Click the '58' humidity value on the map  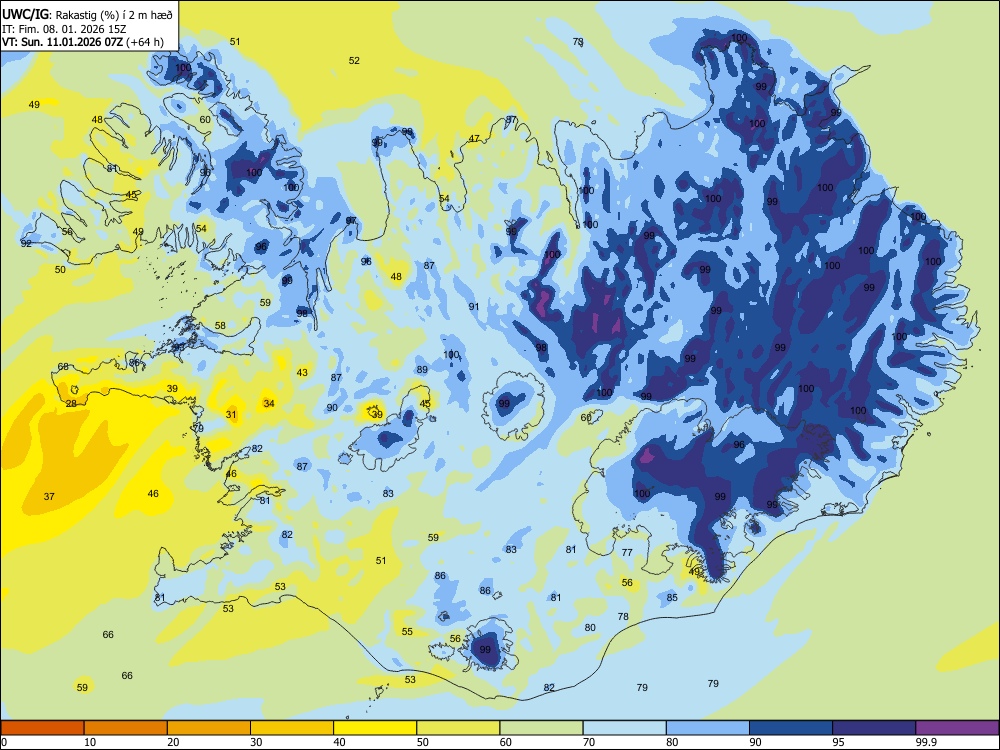click(220, 325)
